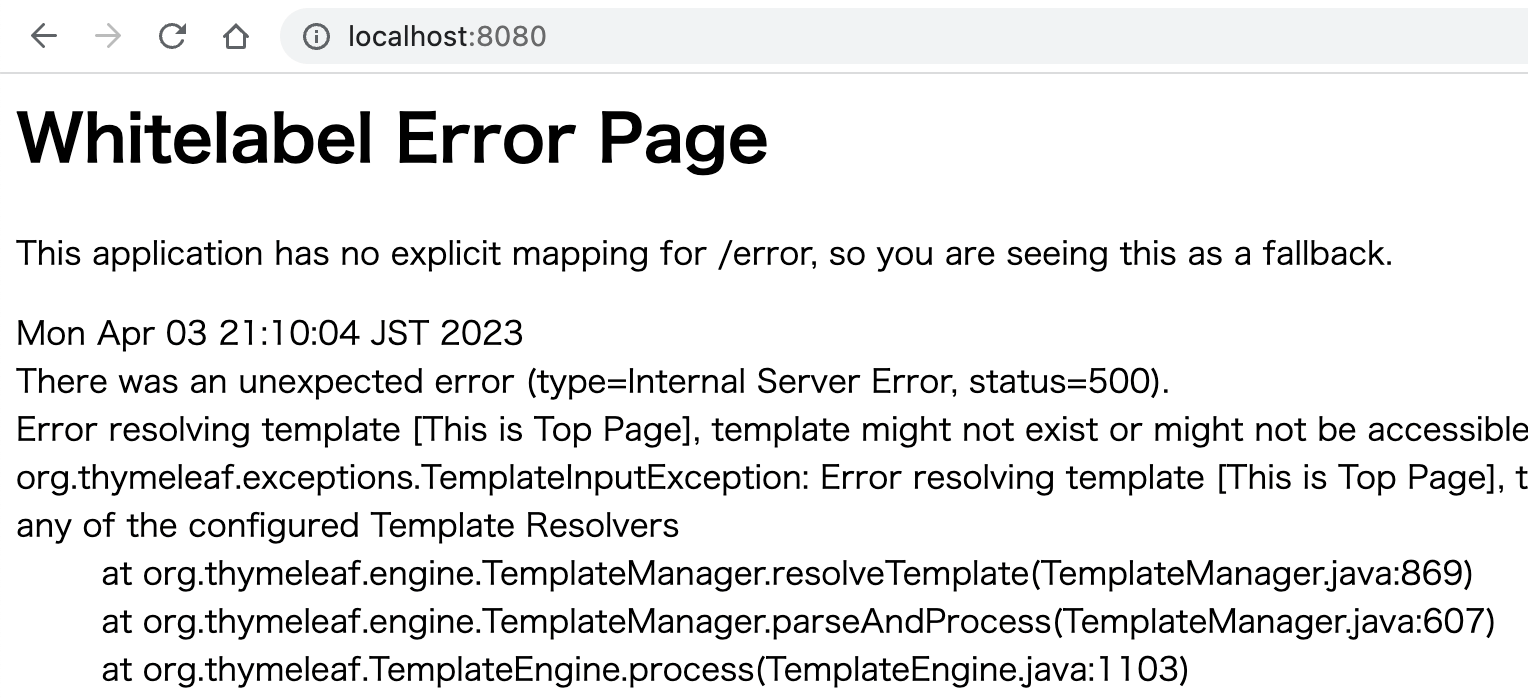Go back using the browser back arrow
The width and height of the screenshot is (1528, 698).
pyautogui.click(x=44, y=37)
